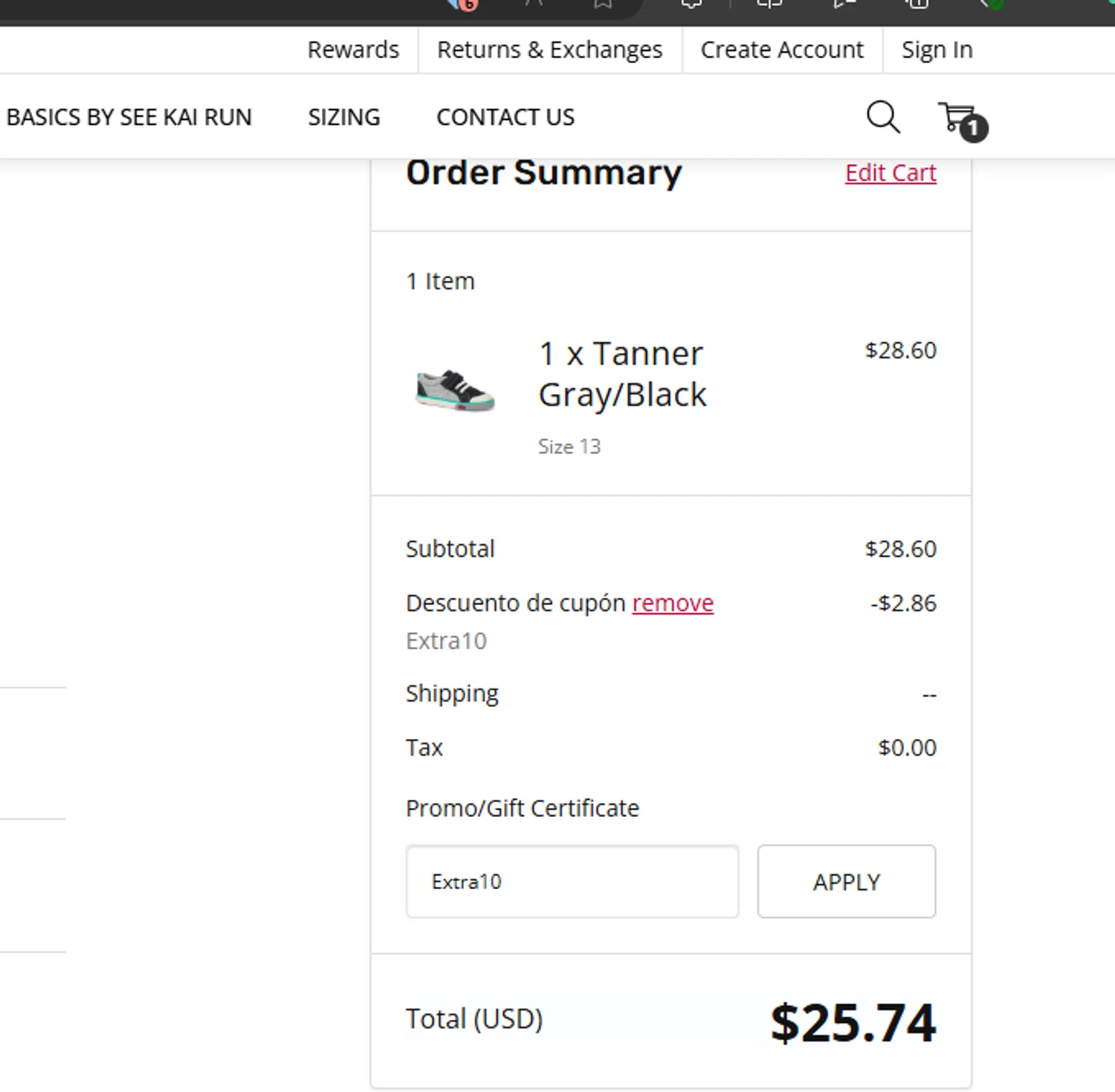The width and height of the screenshot is (1115, 1092).
Task: Open the Contact Us menu item
Action: click(x=505, y=117)
